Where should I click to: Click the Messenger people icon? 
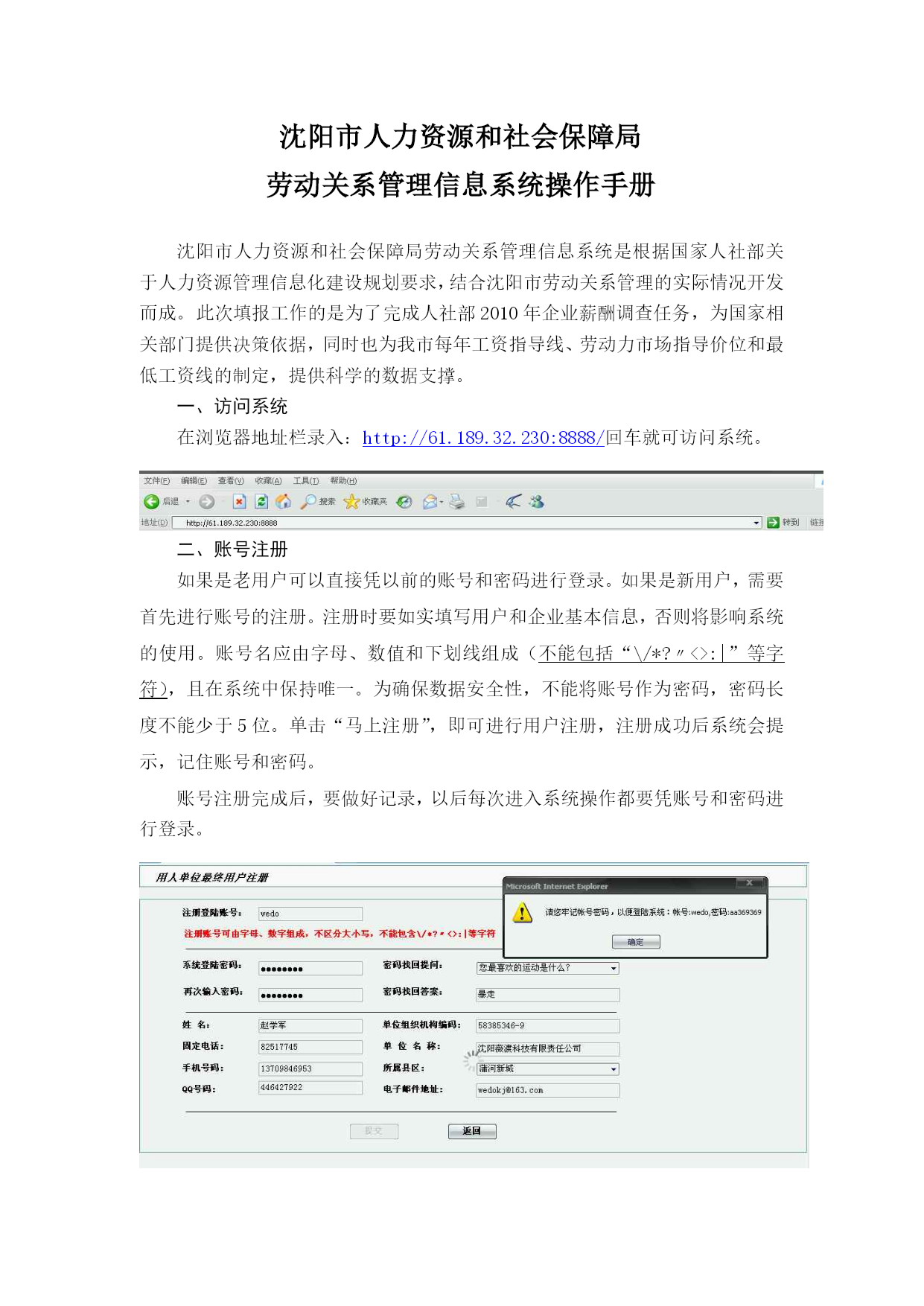[537, 502]
